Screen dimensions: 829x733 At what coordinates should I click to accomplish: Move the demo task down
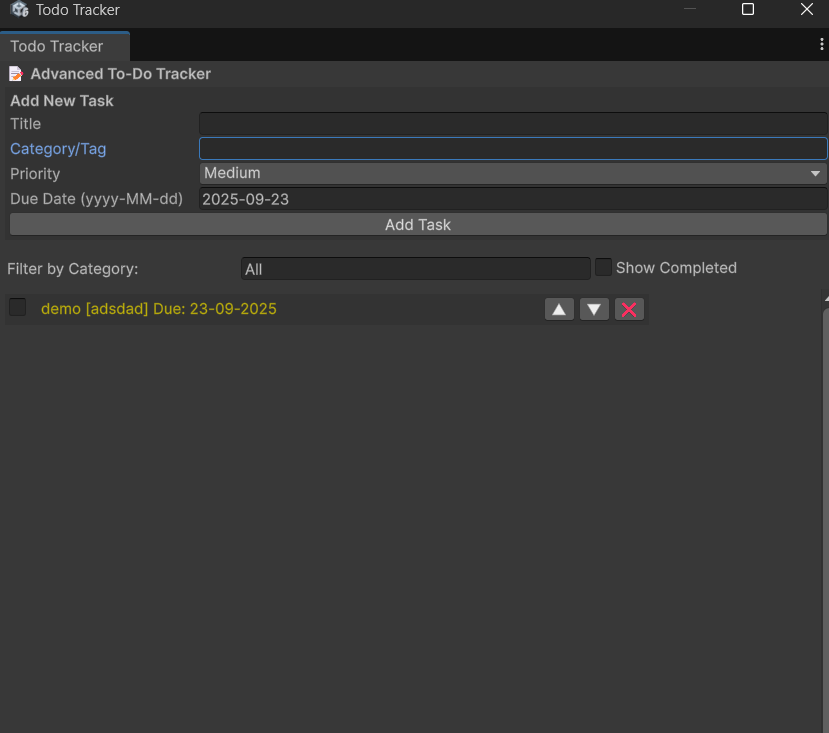[594, 309]
